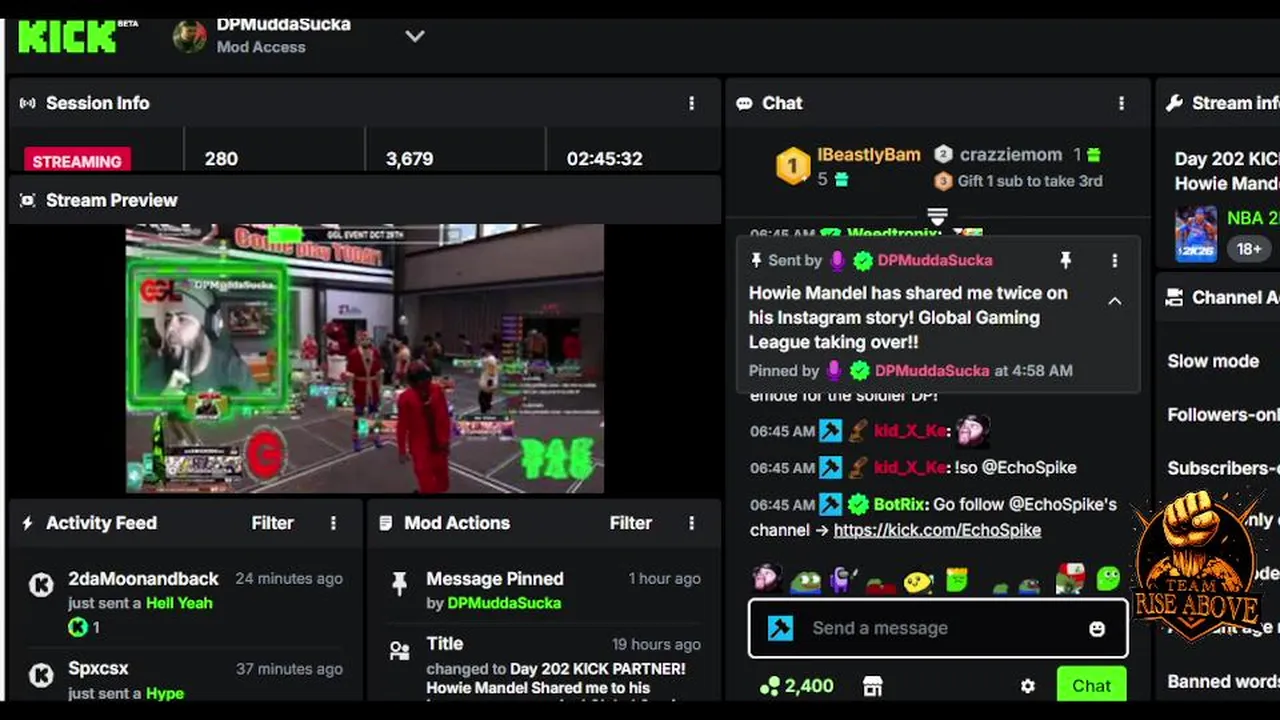The width and height of the screenshot is (1280, 720).
Task: Click the 280 viewer count
Action: tap(221, 159)
